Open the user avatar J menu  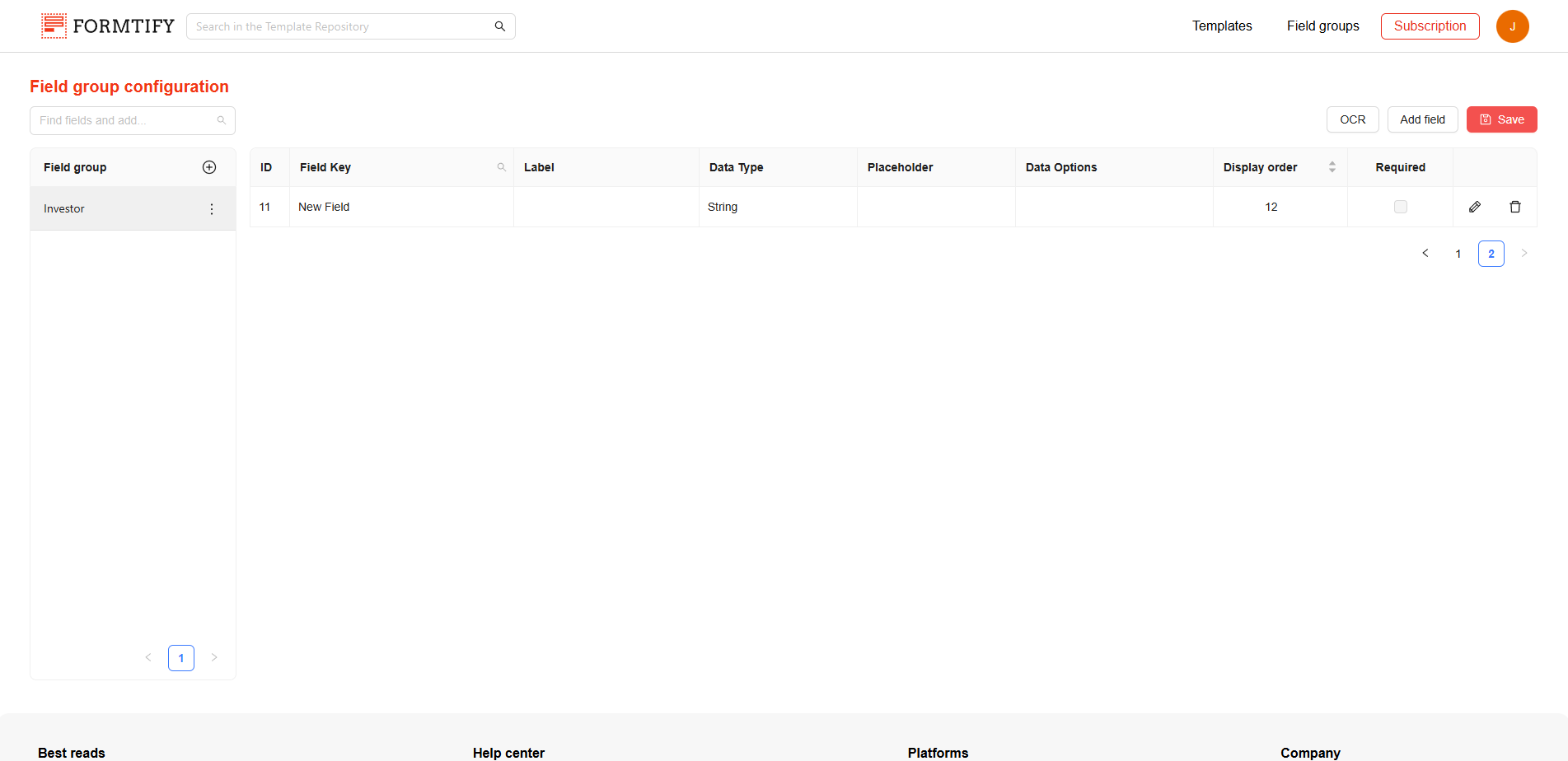tap(1512, 26)
